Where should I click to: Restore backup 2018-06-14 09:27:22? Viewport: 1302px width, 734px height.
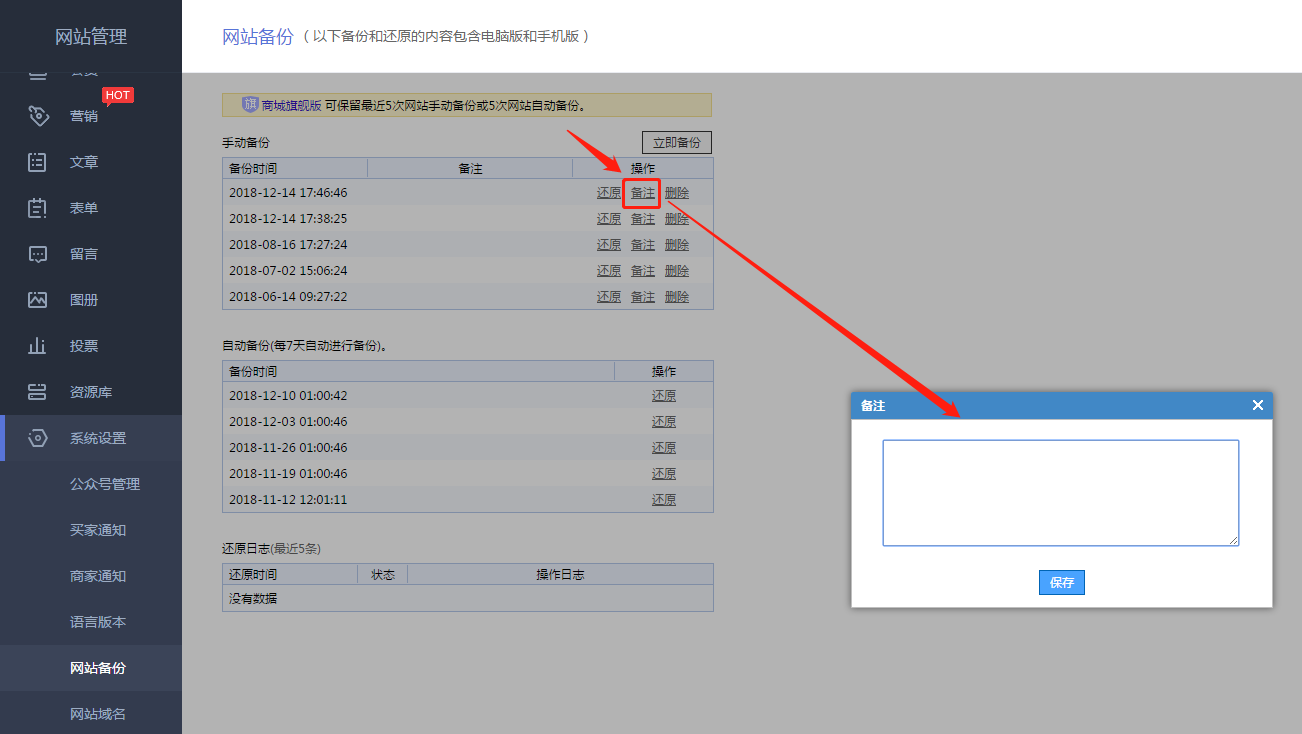click(x=609, y=297)
